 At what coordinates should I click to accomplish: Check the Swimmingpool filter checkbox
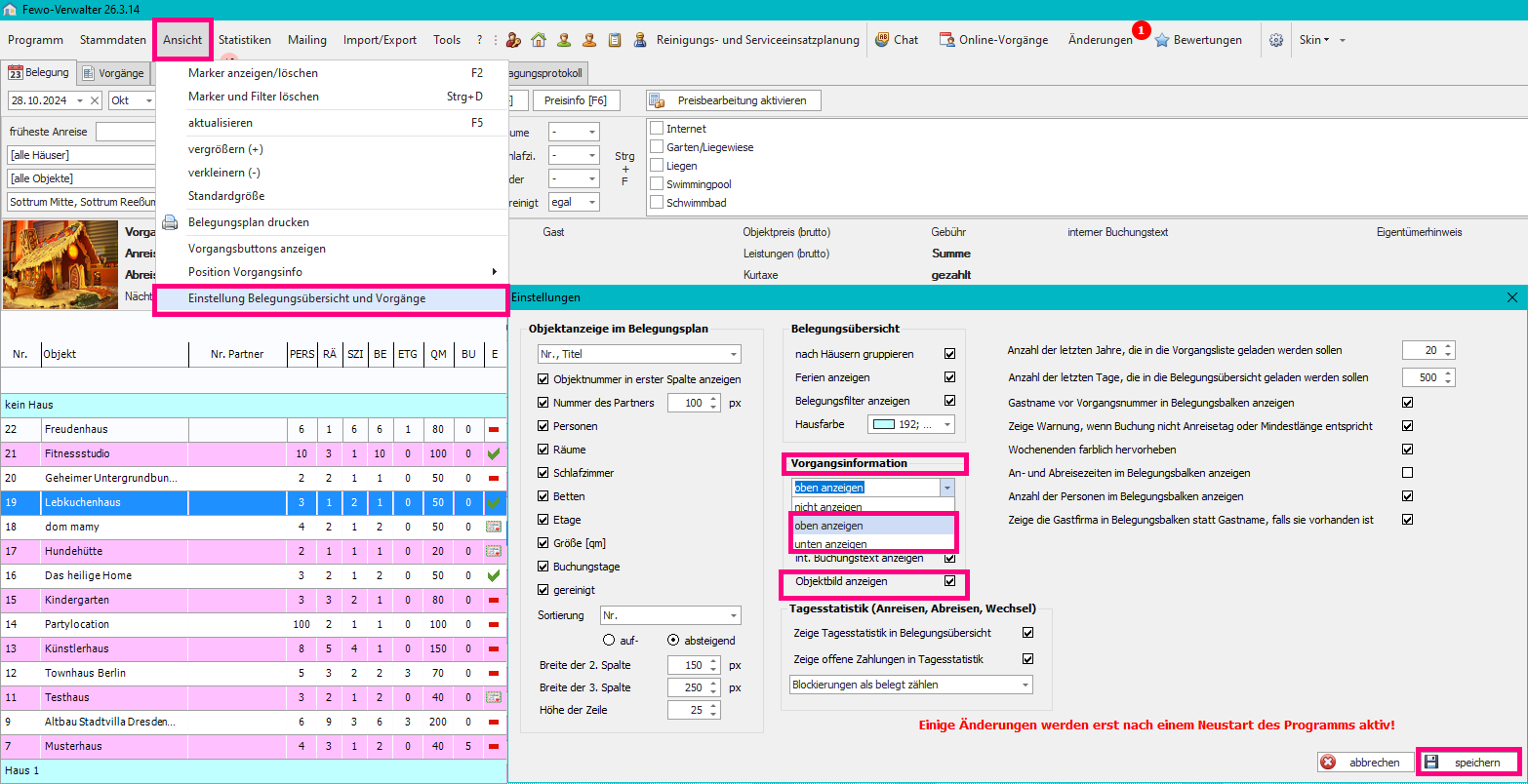pyautogui.click(x=657, y=184)
